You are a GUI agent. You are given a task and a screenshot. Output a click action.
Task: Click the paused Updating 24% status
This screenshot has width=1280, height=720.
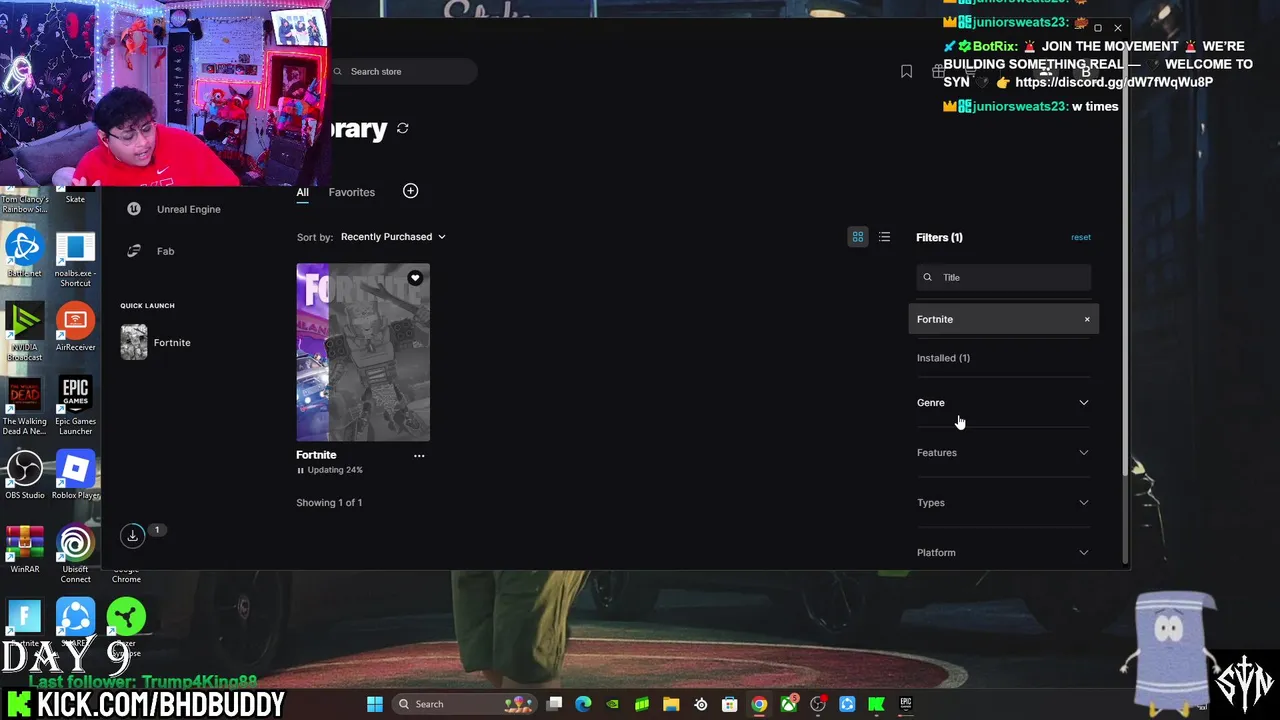tap(330, 470)
